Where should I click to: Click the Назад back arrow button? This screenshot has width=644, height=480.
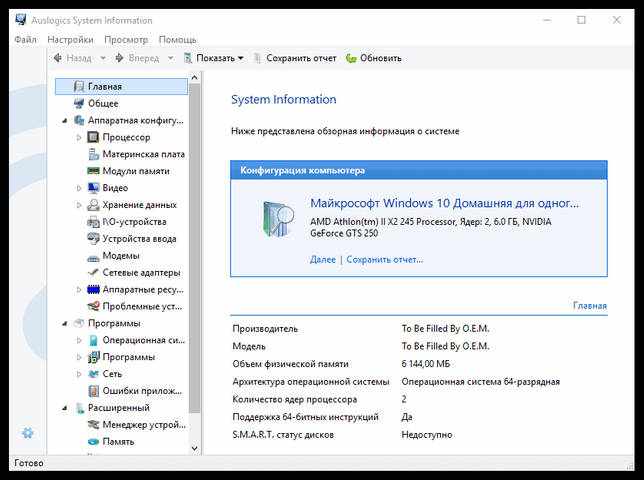(x=73, y=58)
